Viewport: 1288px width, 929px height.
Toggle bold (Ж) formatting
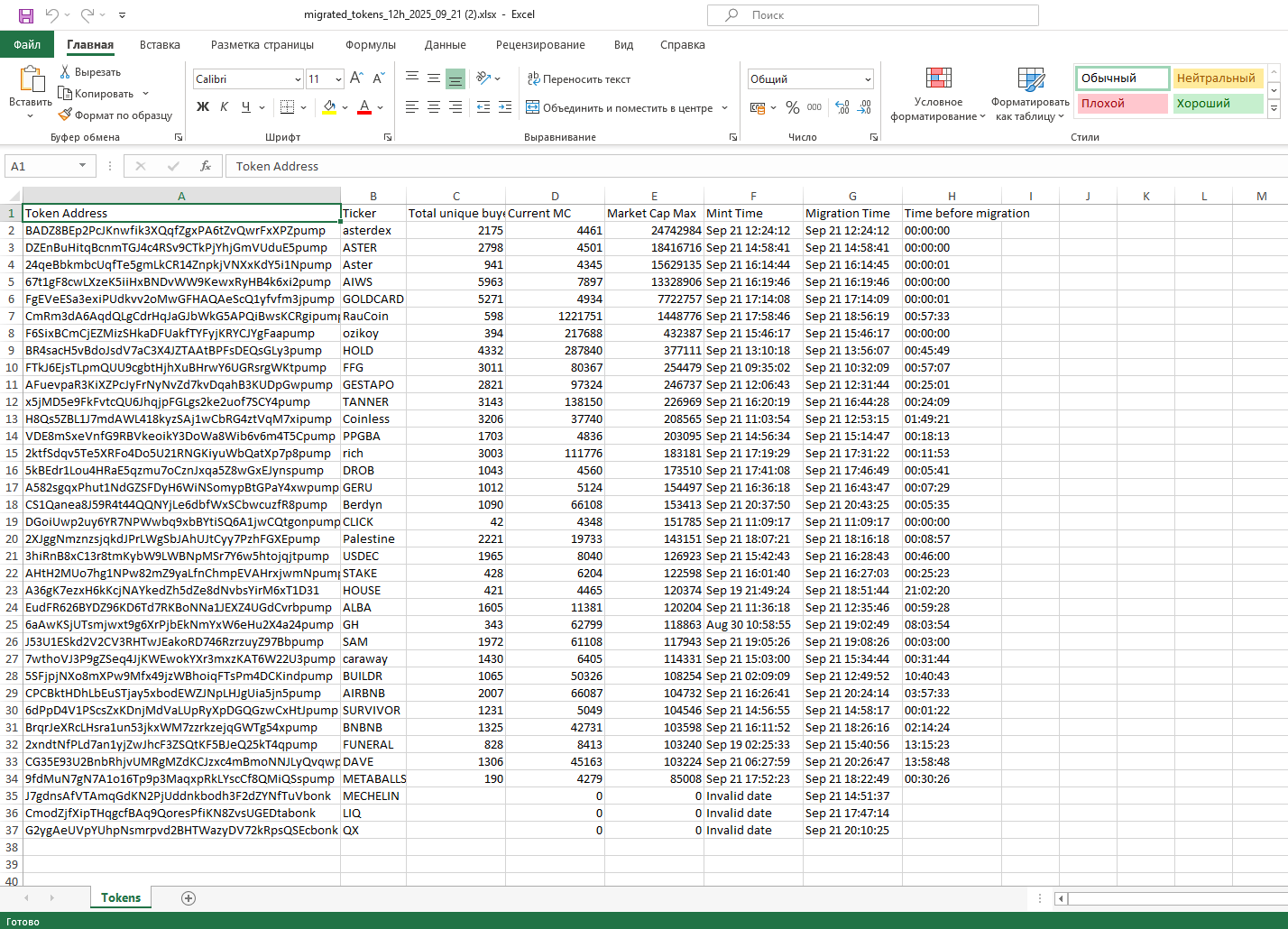tap(203, 107)
